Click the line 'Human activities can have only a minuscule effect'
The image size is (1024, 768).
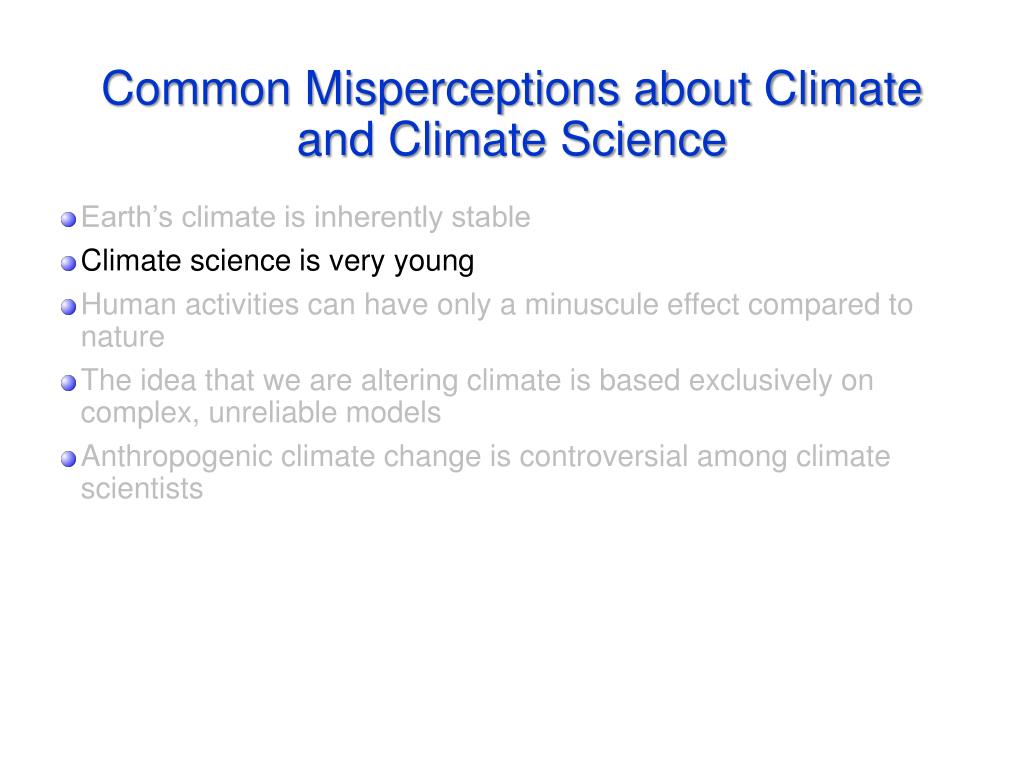coord(497,306)
